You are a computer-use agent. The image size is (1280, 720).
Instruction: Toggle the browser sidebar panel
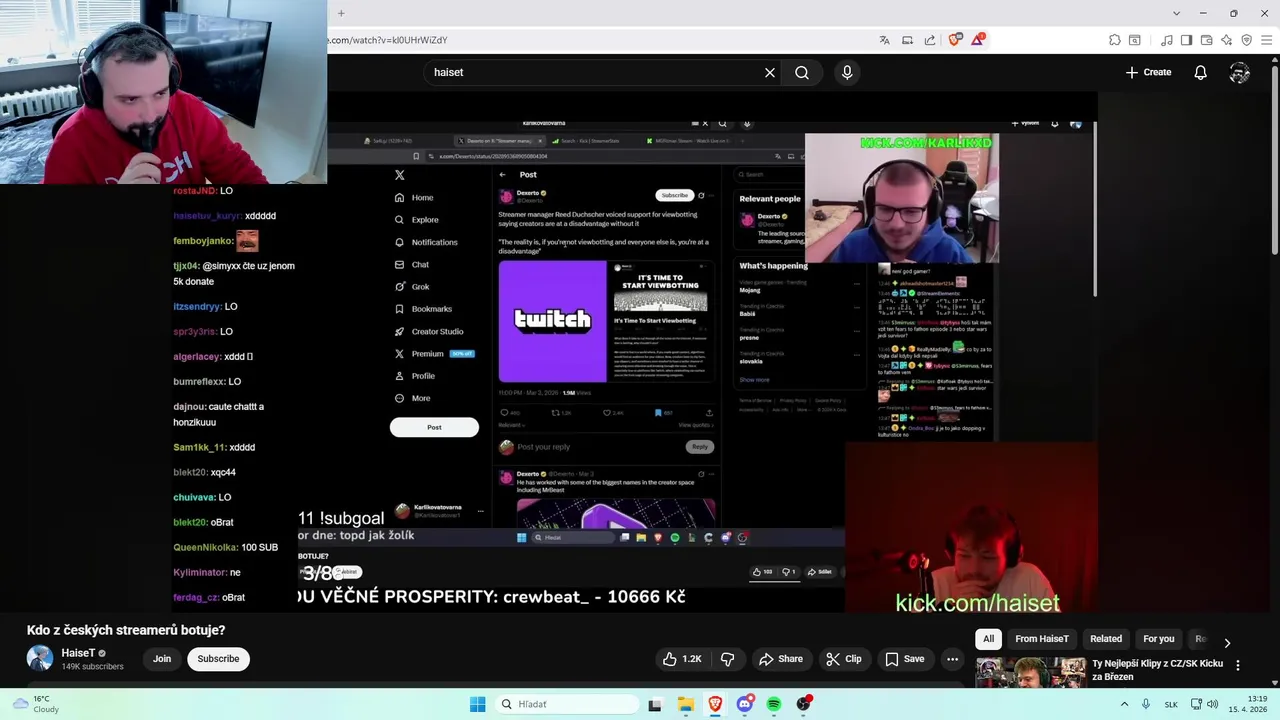tap(1186, 40)
